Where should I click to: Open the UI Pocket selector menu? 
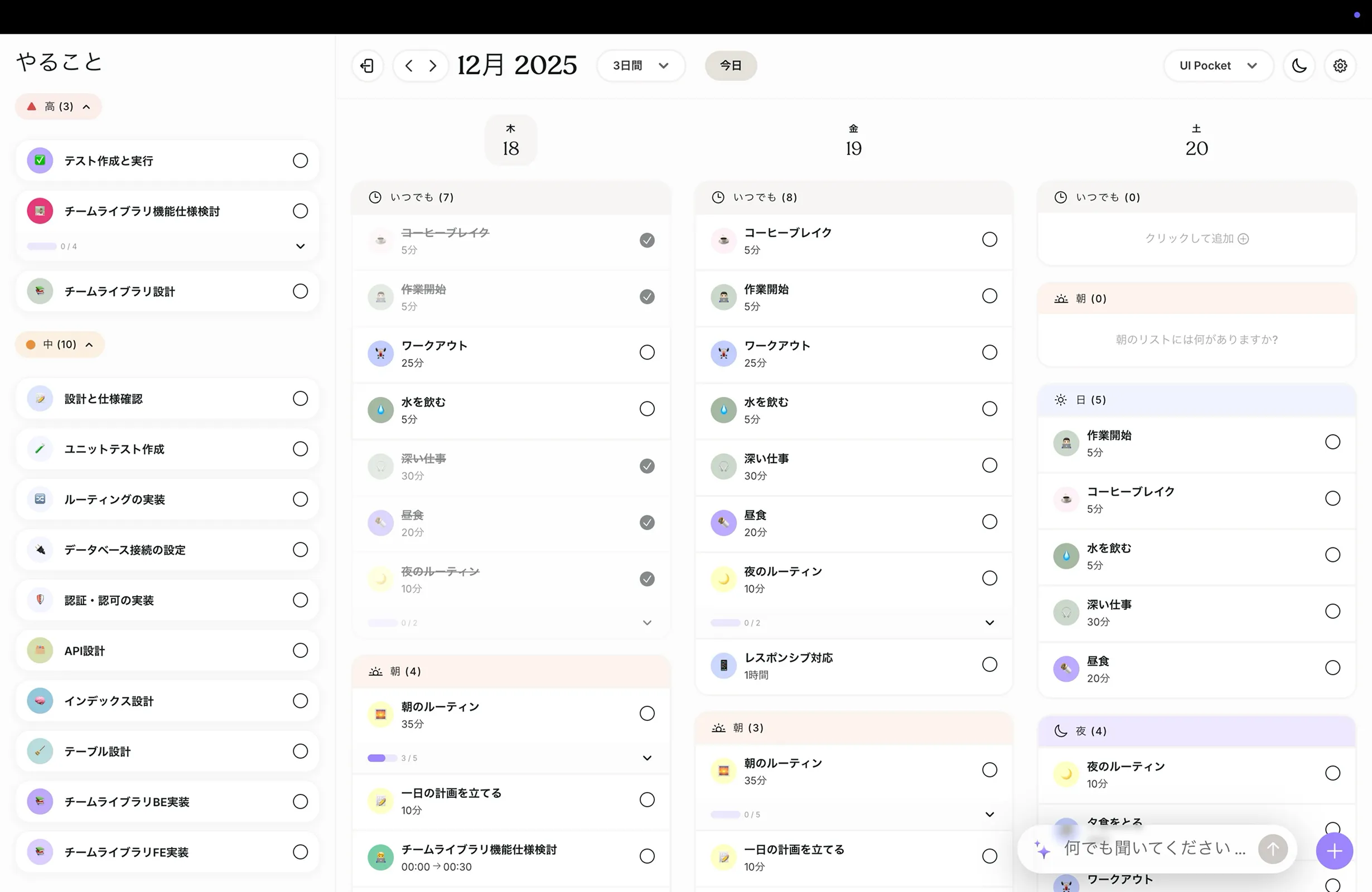[x=1218, y=65]
